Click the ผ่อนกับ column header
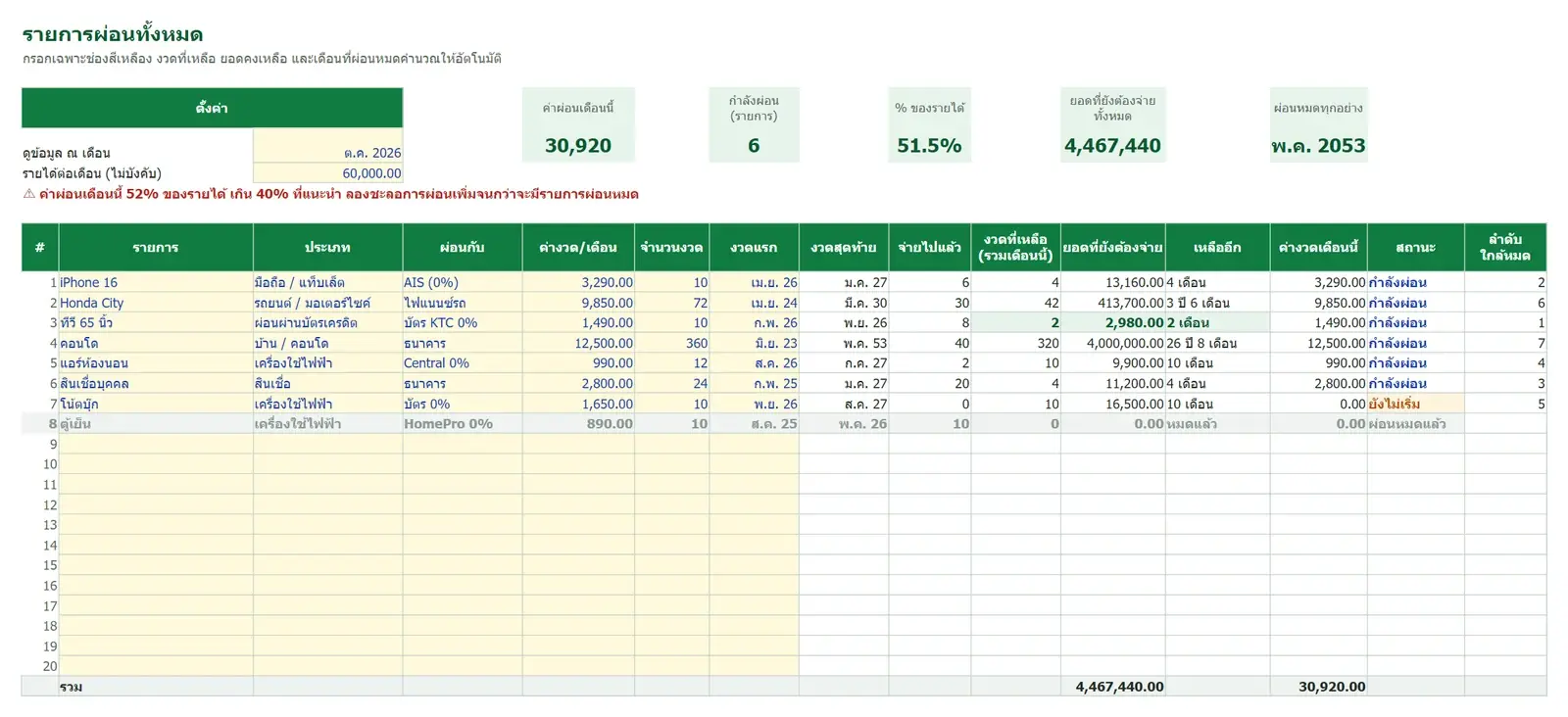This screenshot has width=1568, height=717. [463, 247]
